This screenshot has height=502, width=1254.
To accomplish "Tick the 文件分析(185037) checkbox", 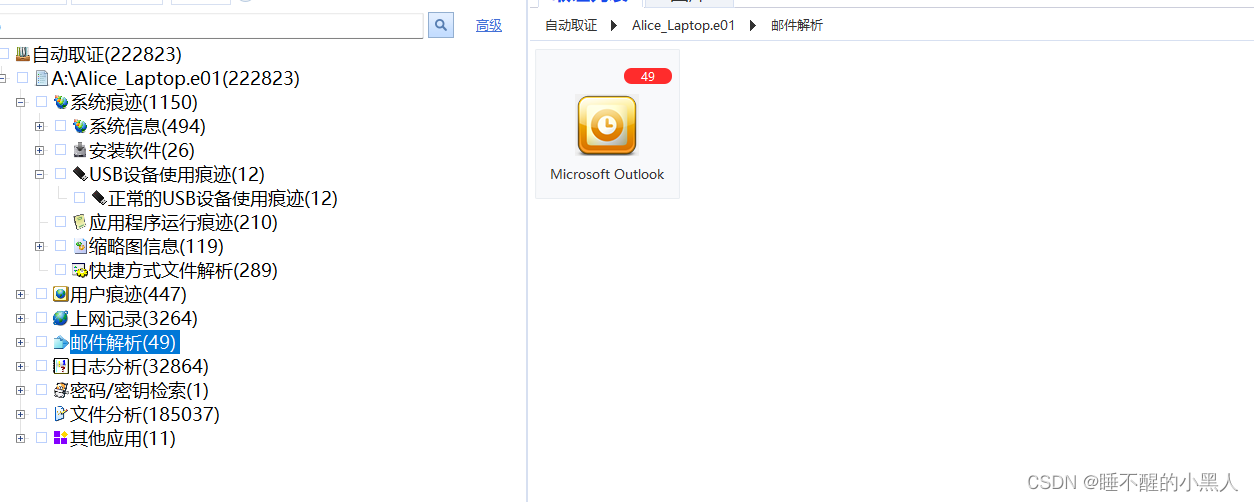I will (x=41, y=414).
